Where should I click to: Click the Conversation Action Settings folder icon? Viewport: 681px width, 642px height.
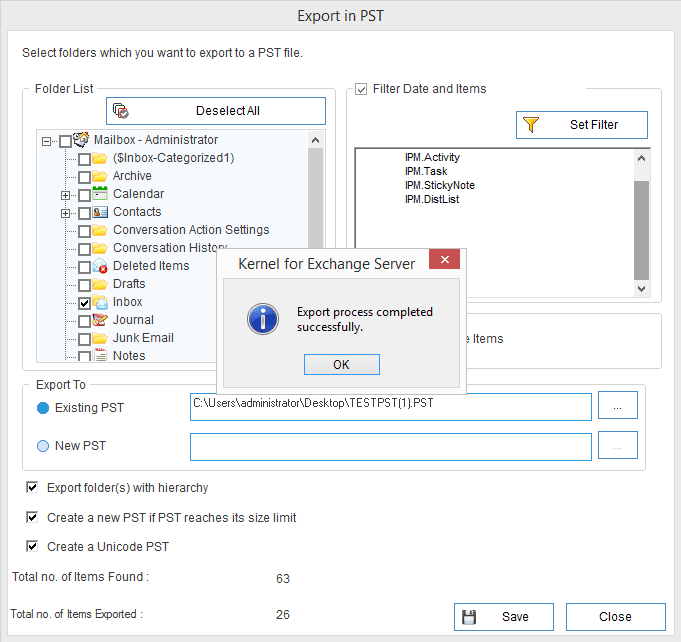click(100, 230)
